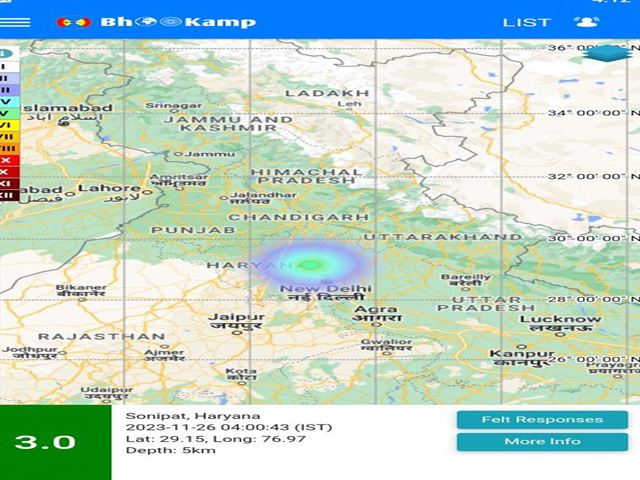Open the map layers switcher
The height and width of the screenshot is (480, 640).
(x=607, y=53)
